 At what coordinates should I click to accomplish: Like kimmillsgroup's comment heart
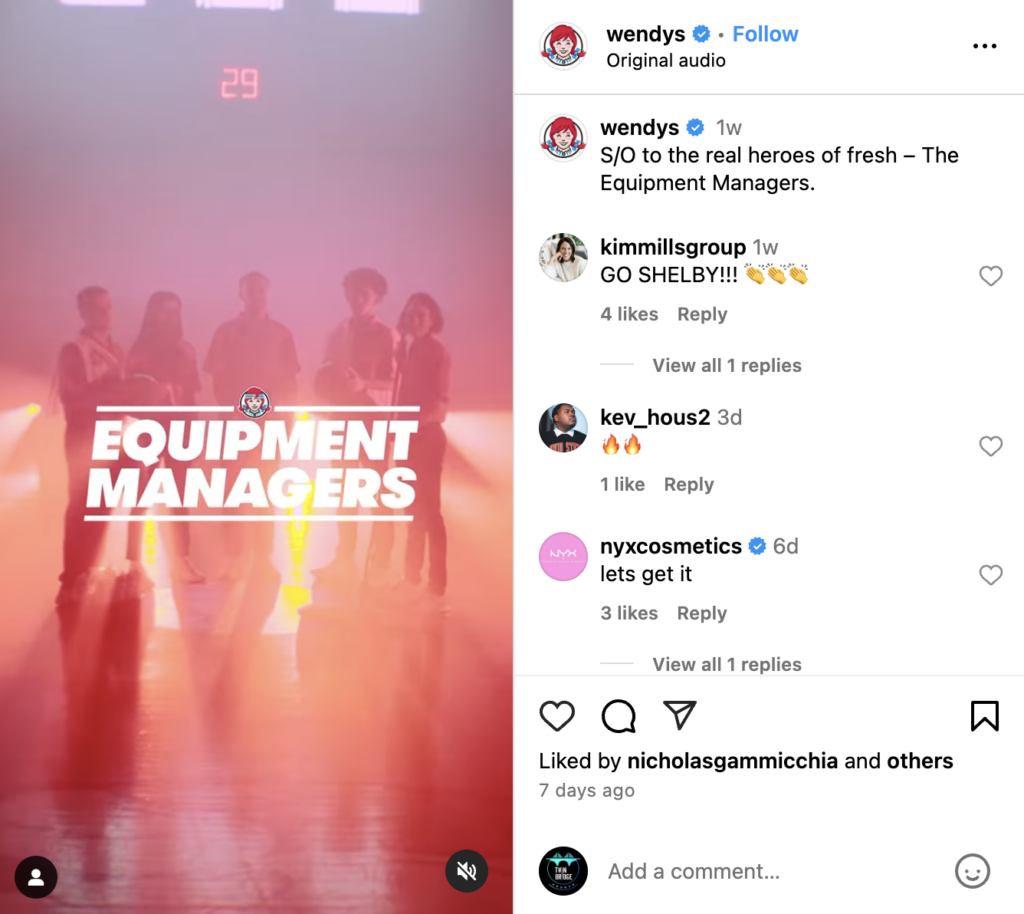coord(991,276)
